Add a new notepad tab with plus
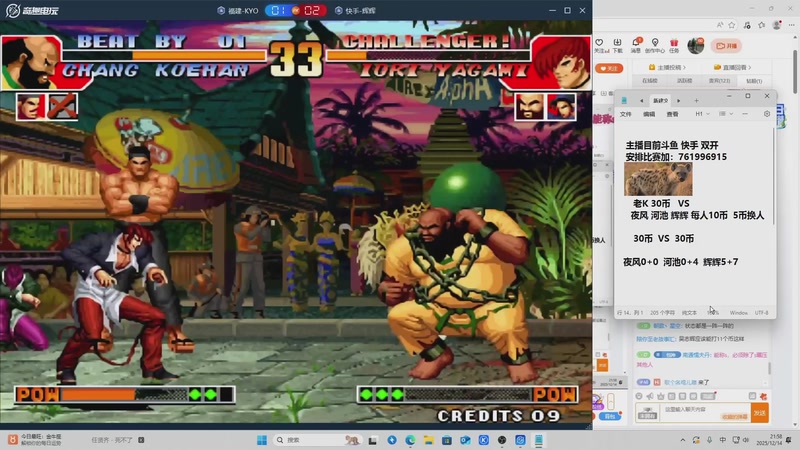The image size is (800, 450). pos(696,101)
